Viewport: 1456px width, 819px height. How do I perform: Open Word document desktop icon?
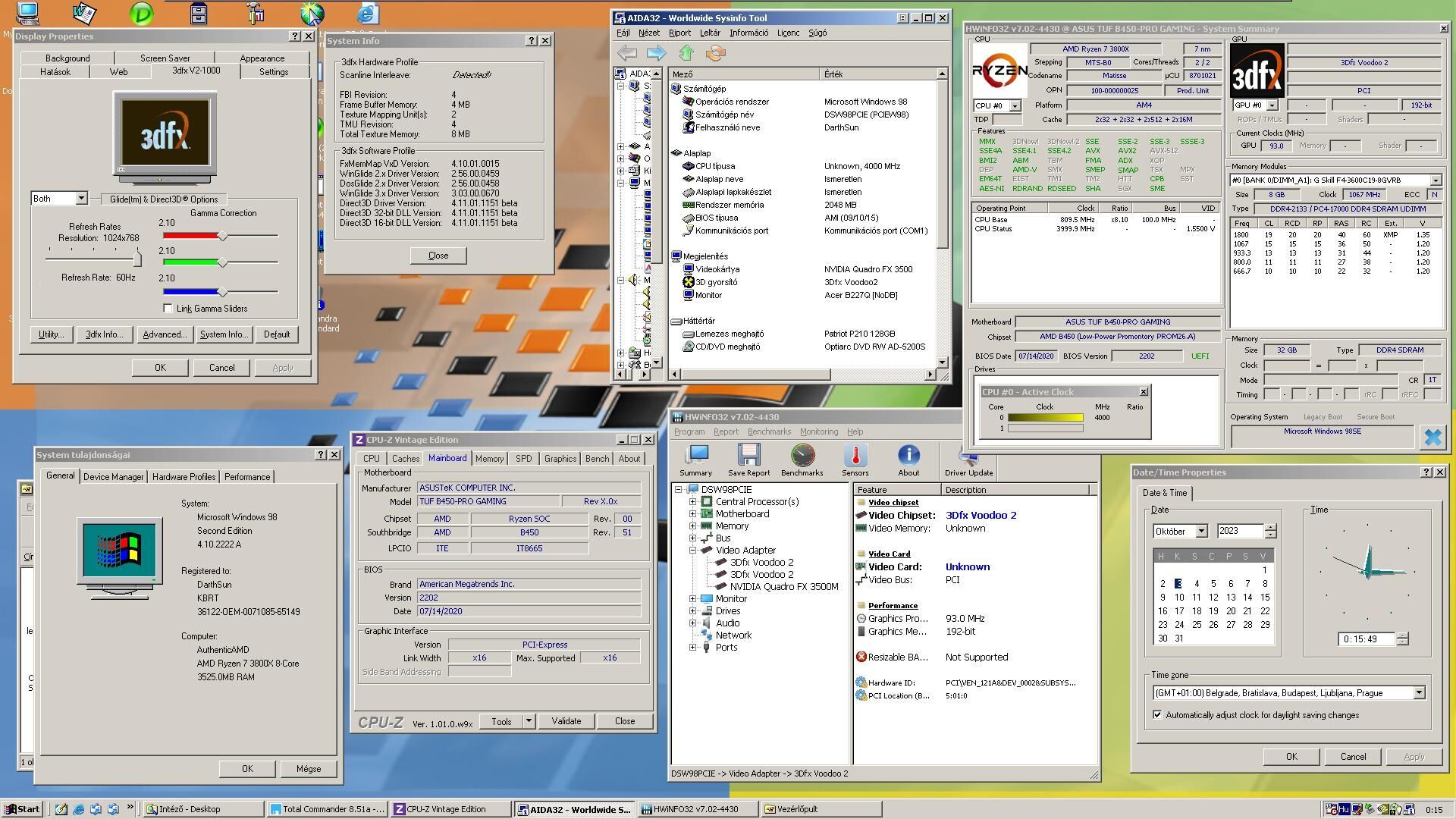tap(83, 13)
